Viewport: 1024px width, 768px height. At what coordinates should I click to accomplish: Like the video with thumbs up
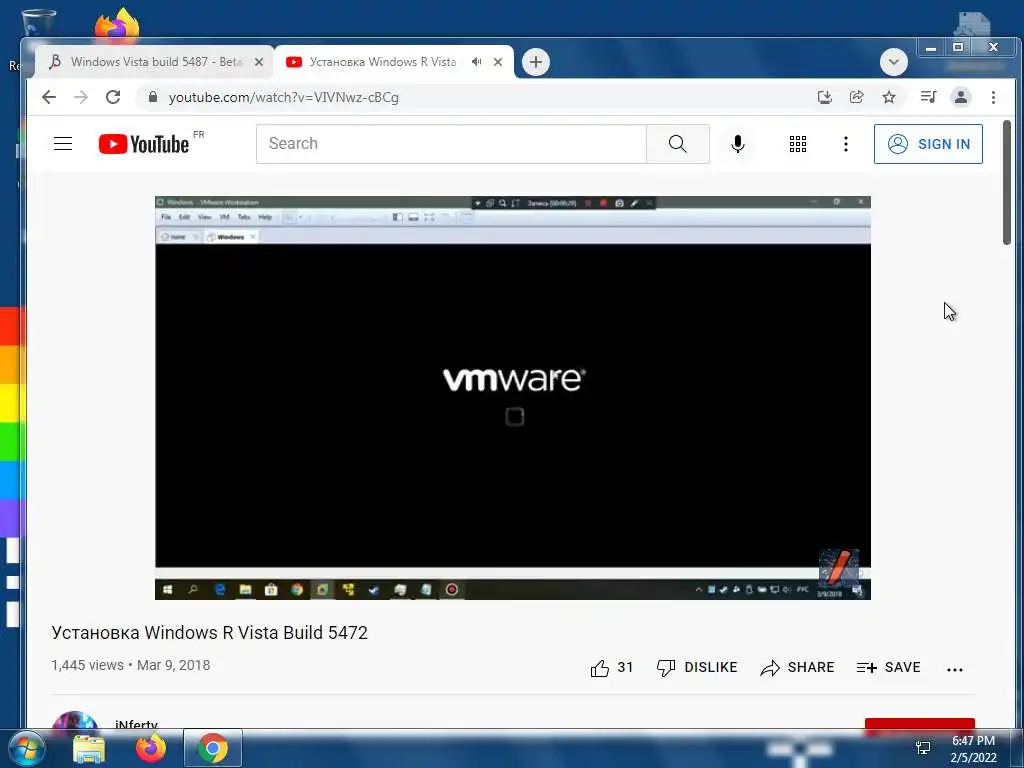point(612,667)
